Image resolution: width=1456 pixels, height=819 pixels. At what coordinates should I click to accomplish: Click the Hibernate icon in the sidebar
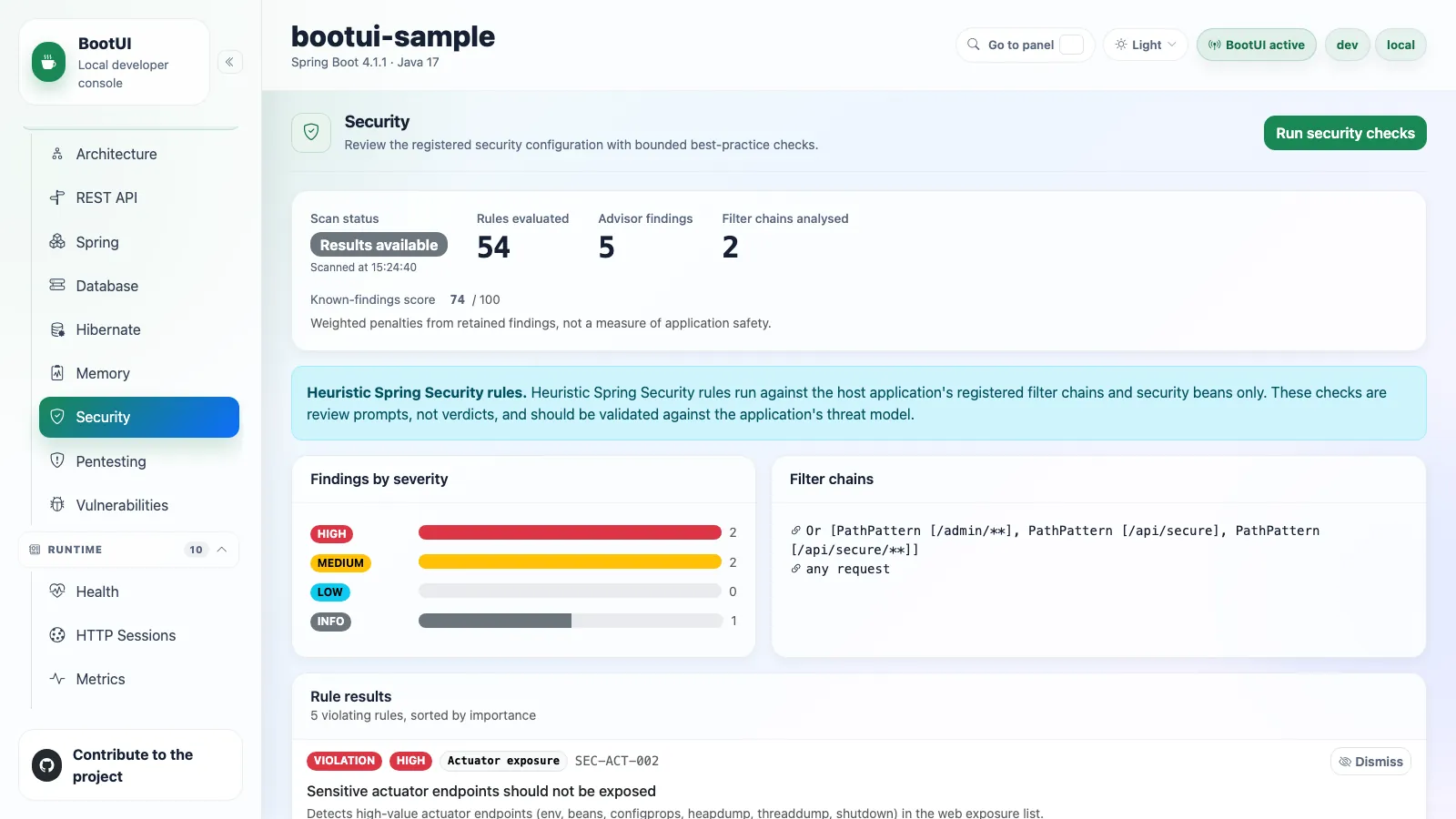point(57,329)
